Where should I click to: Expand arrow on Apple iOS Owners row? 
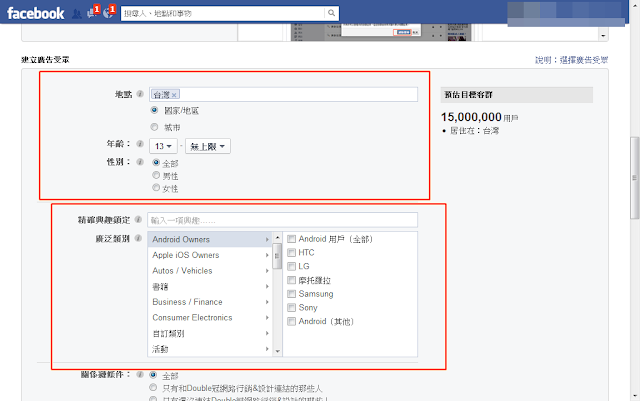coord(267,255)
